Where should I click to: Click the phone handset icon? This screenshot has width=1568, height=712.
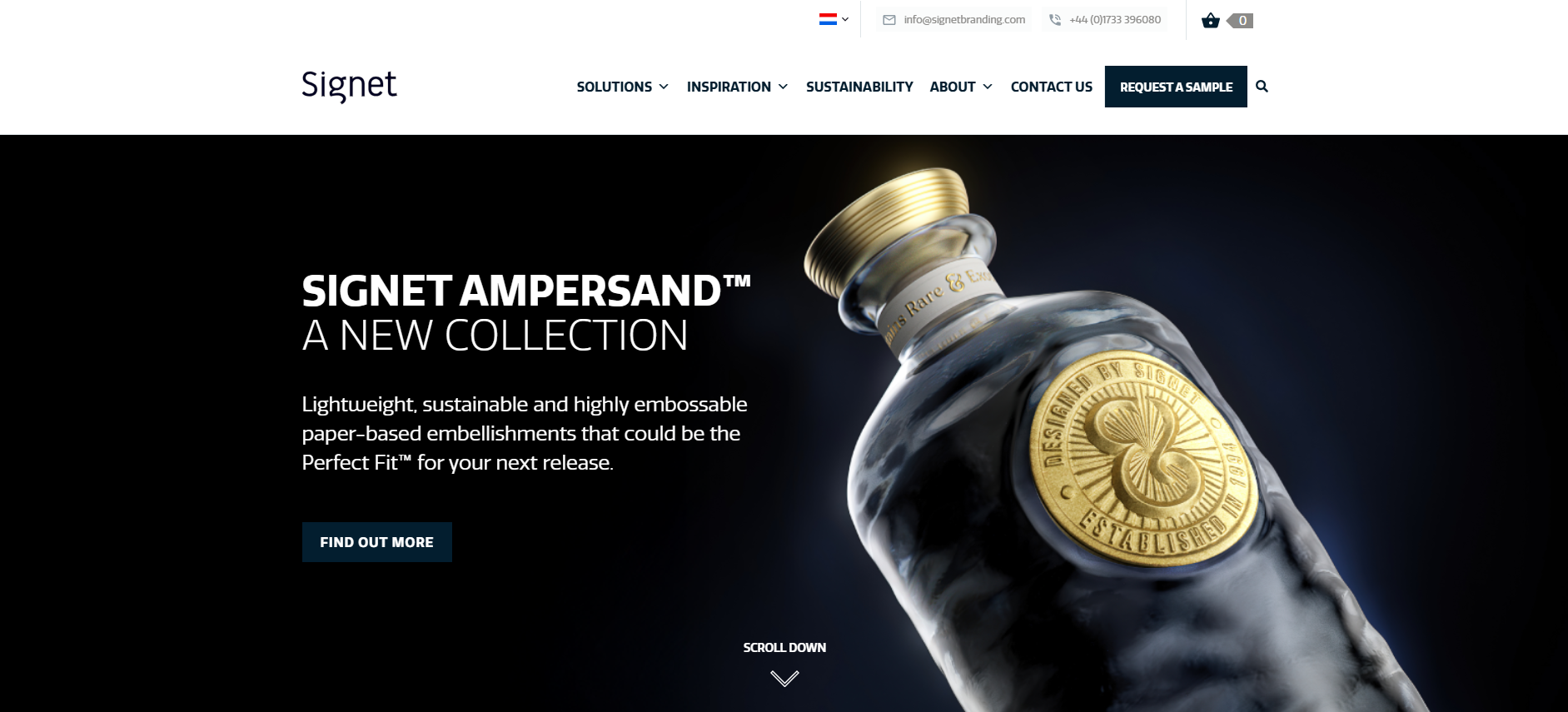pyautogui.click(x=1055, y=20)
